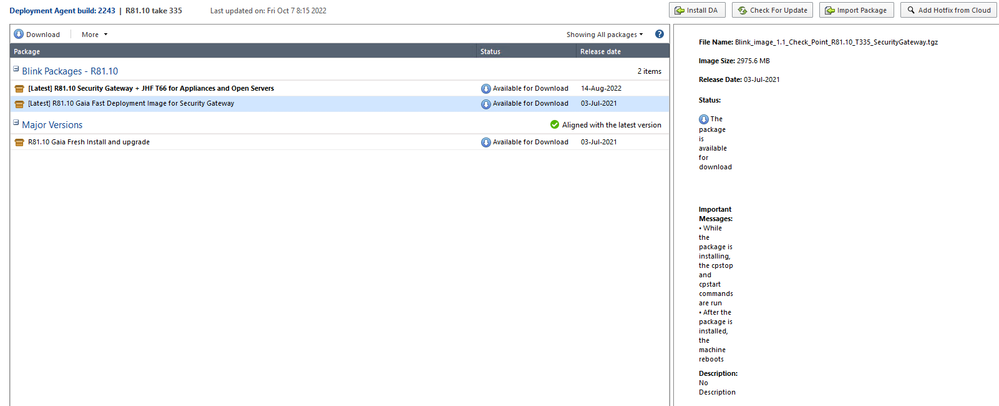999x406 pixels.
Task: Collapse the Blink Packages - R81.10 group
Action: point(16,69)
